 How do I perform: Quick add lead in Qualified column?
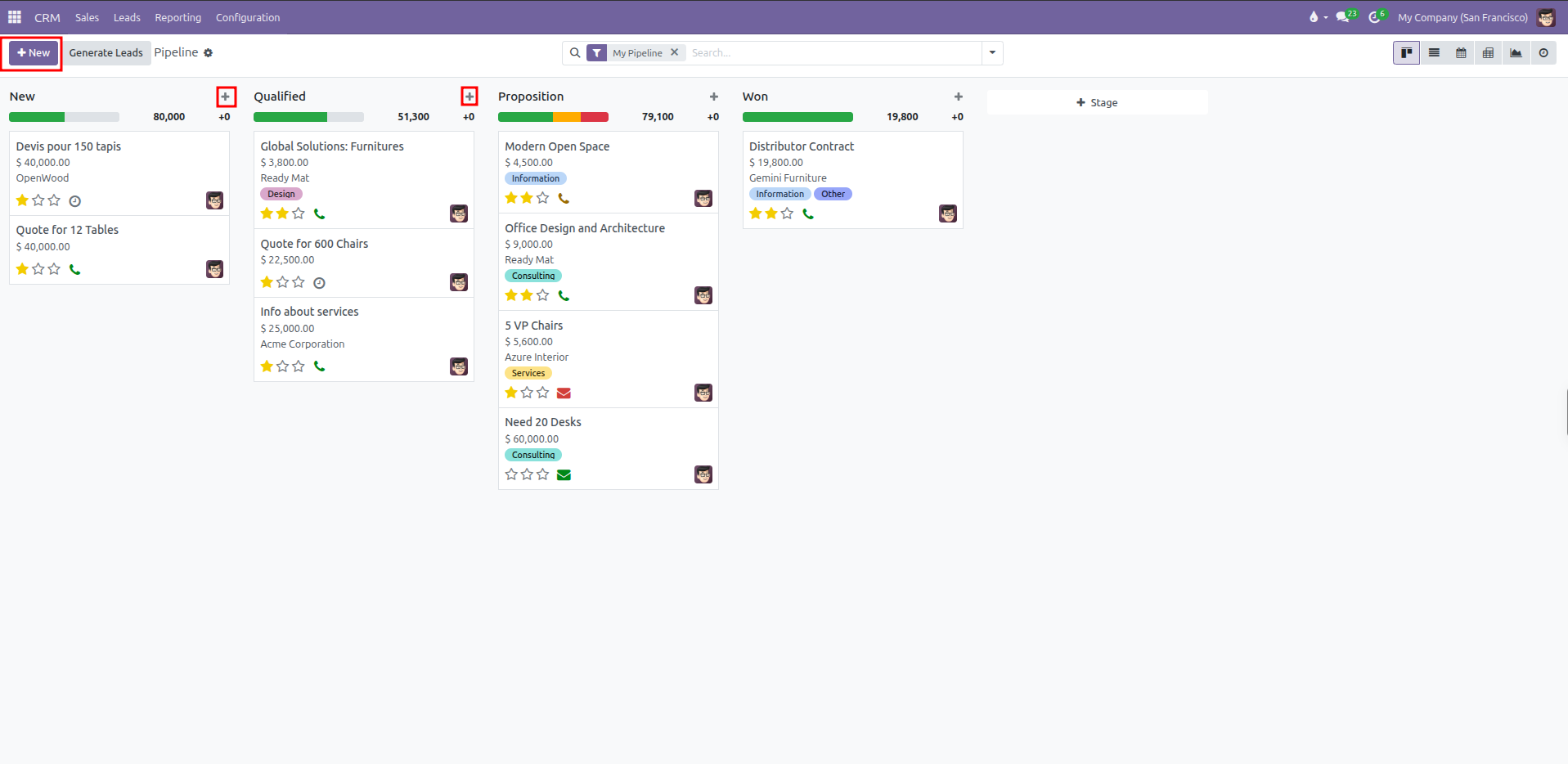tap(470, 97)
